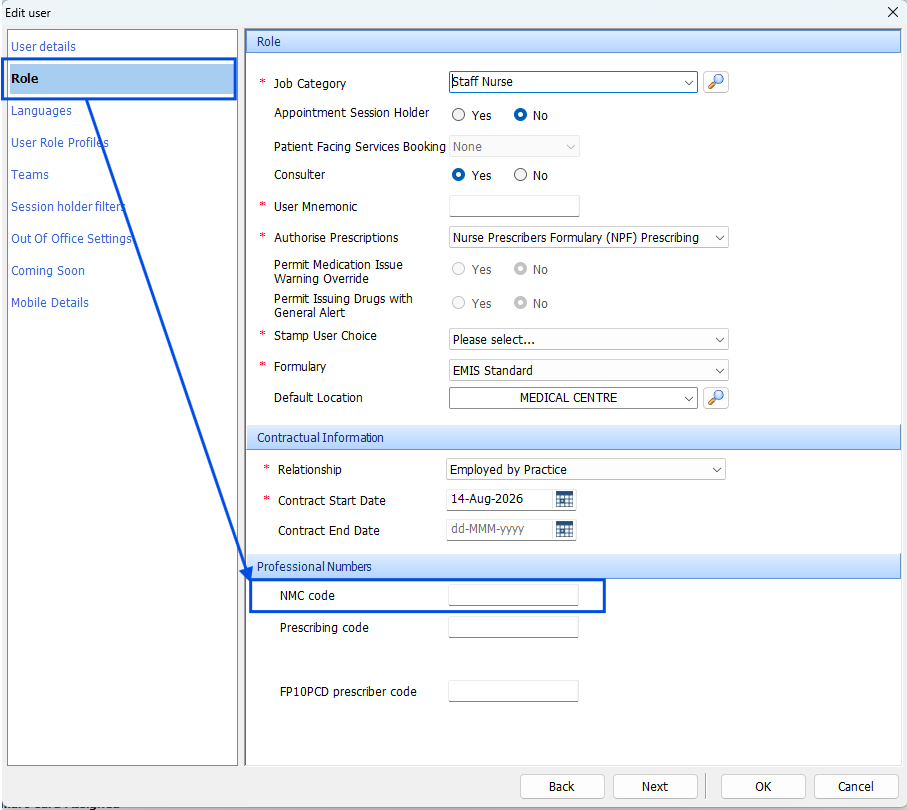The height and width of the screenshot is (810, 907).
Task: Choose Yes for Permit Medication Issue Warning Override
Action: [458, 269]
